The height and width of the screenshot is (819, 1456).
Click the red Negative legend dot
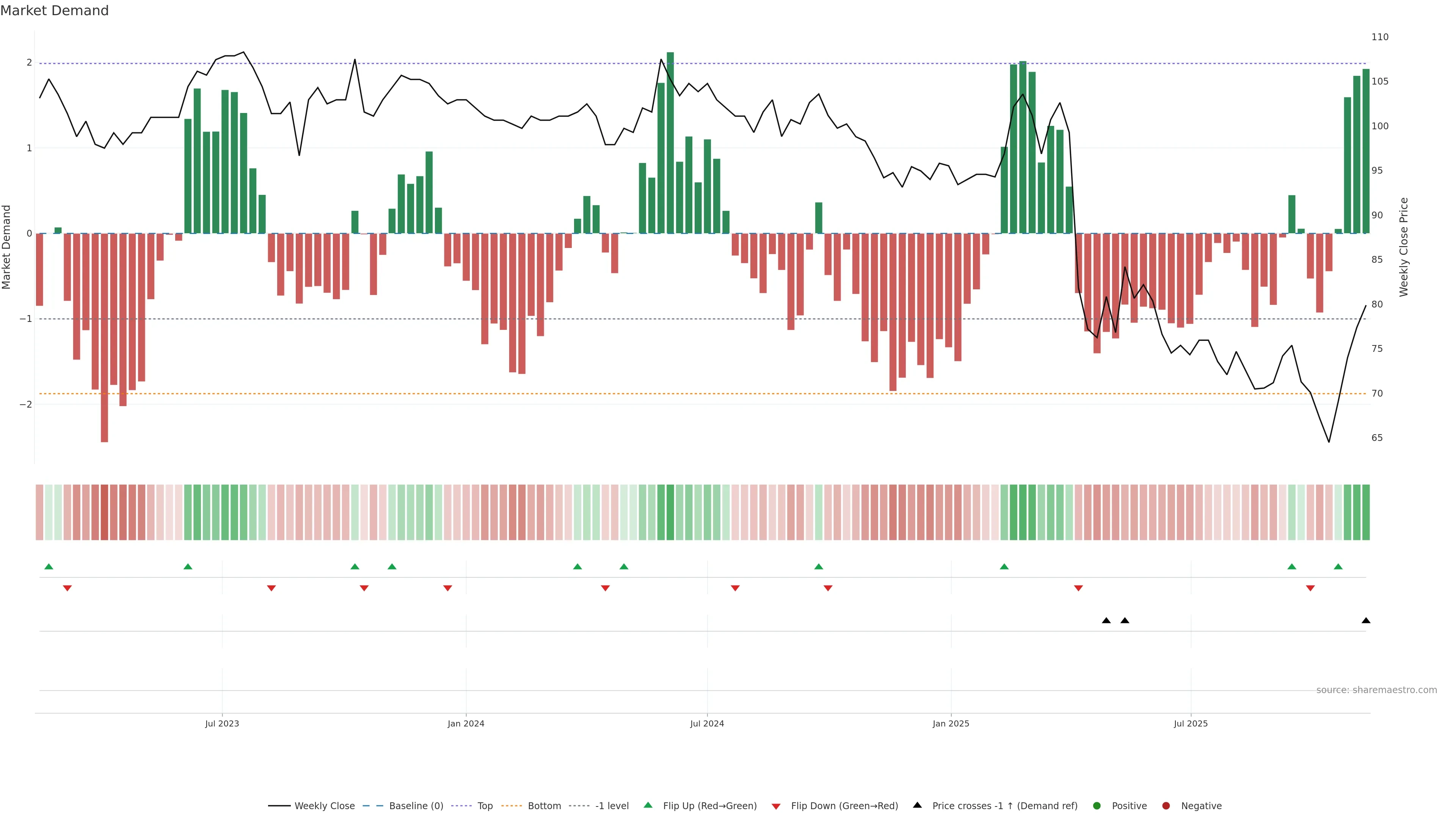pyautogui.click(x=1166, y=806)
